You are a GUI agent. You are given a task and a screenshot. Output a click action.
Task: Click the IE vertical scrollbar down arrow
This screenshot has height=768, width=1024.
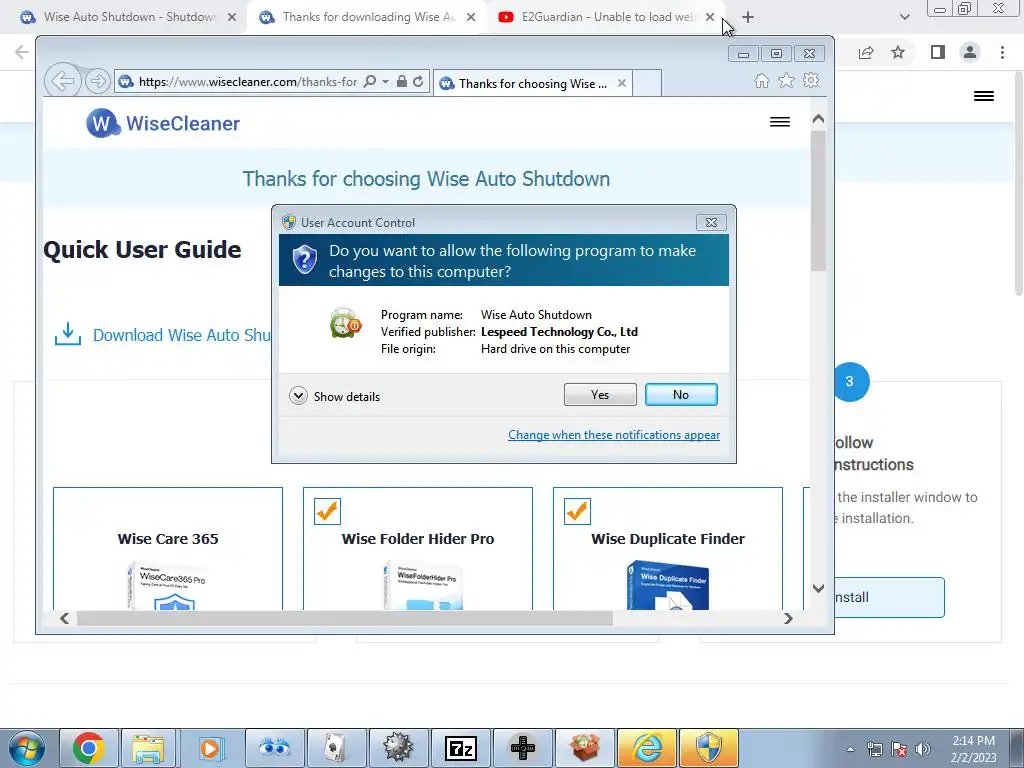click(x=818, y=588)
